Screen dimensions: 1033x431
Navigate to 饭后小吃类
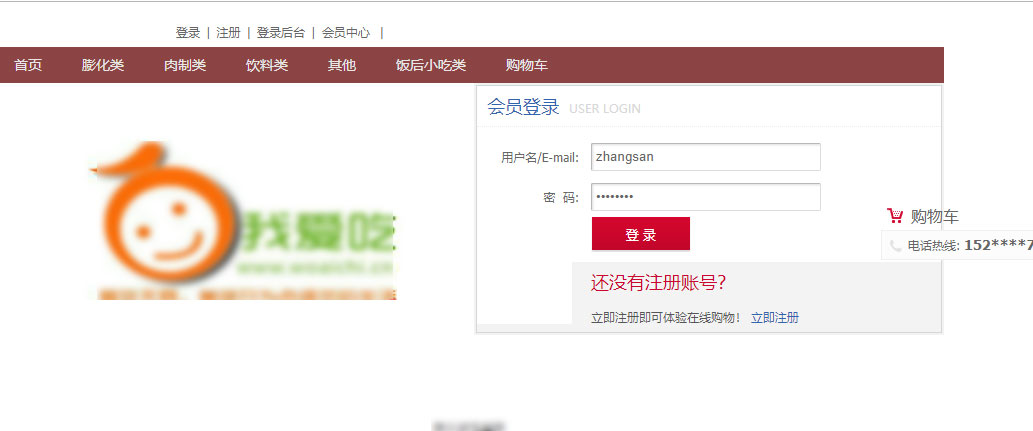(x=431, y=65)
